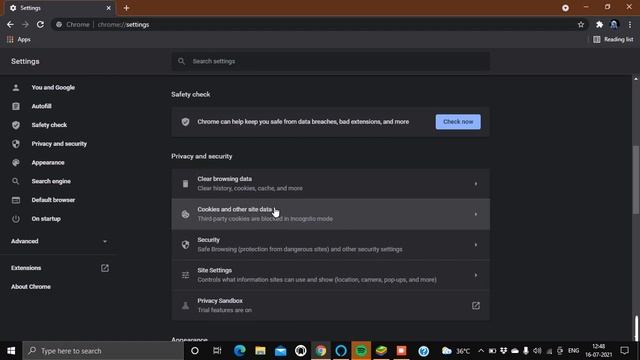640x360 pixels.
Task: Launch Microsoft Edge from taskbar
Action: (x=240, y=351)
